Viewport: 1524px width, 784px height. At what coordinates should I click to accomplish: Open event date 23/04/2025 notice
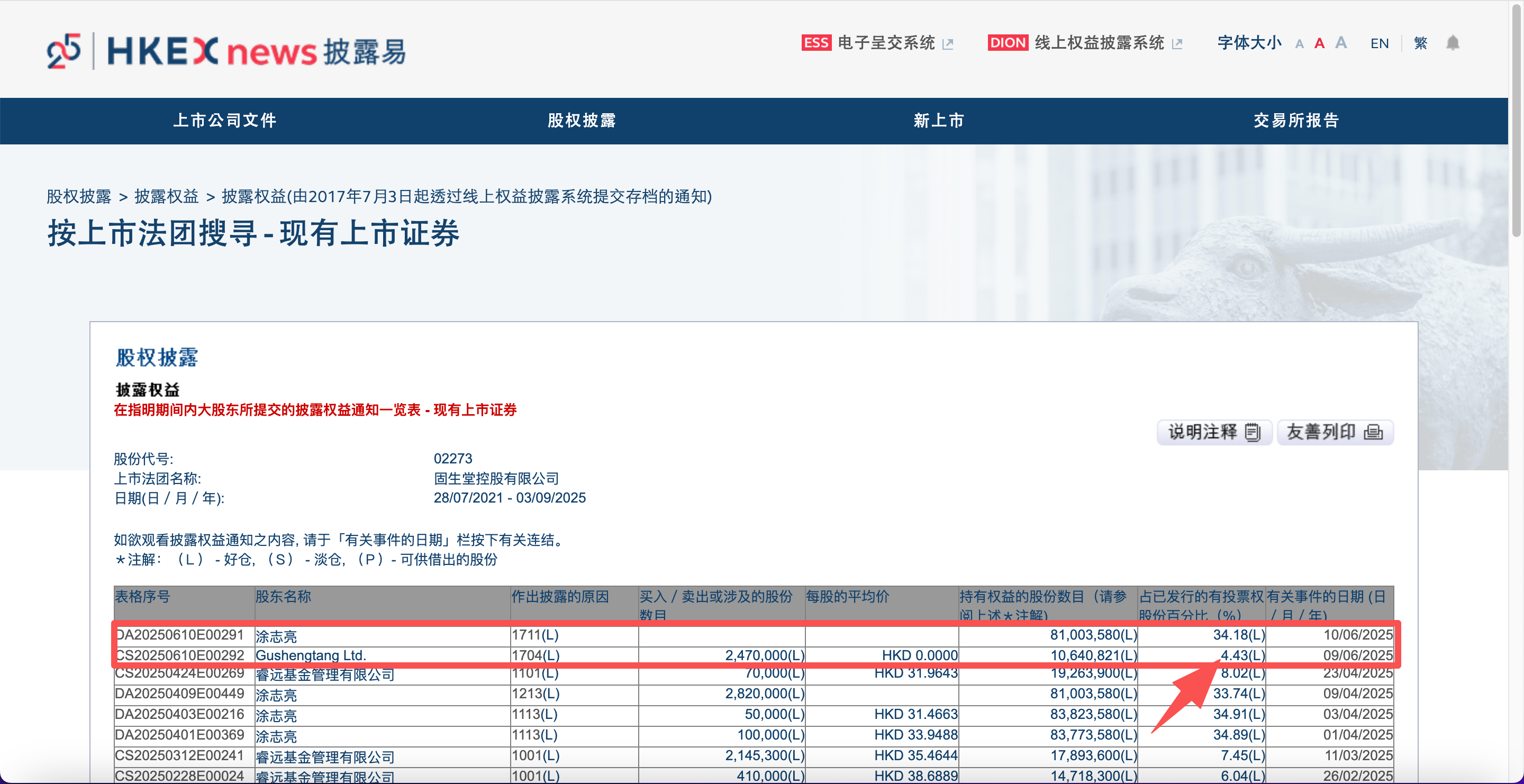coord(1358,673)
